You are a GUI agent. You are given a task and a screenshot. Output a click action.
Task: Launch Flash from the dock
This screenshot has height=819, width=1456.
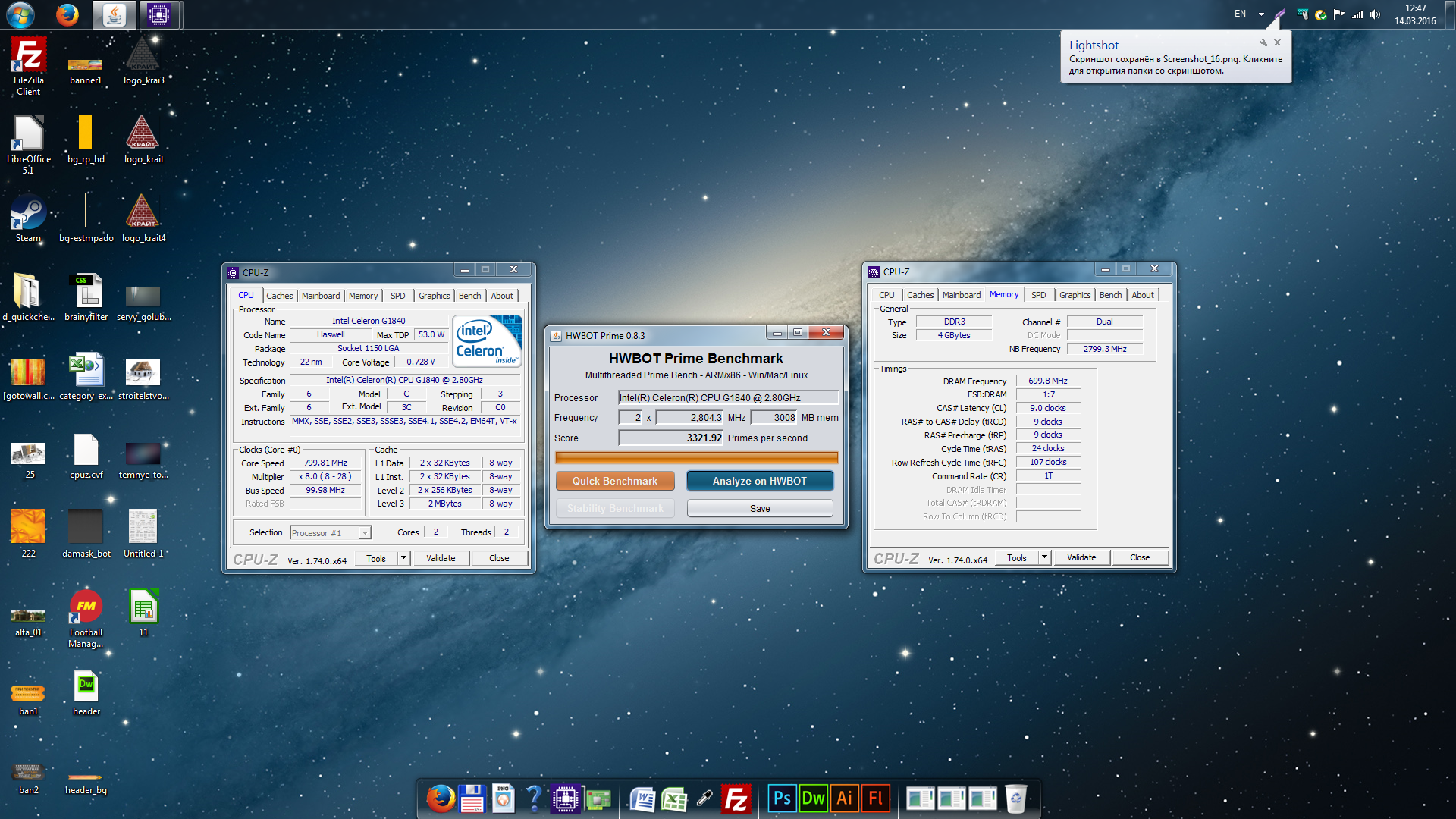point(875,799)
